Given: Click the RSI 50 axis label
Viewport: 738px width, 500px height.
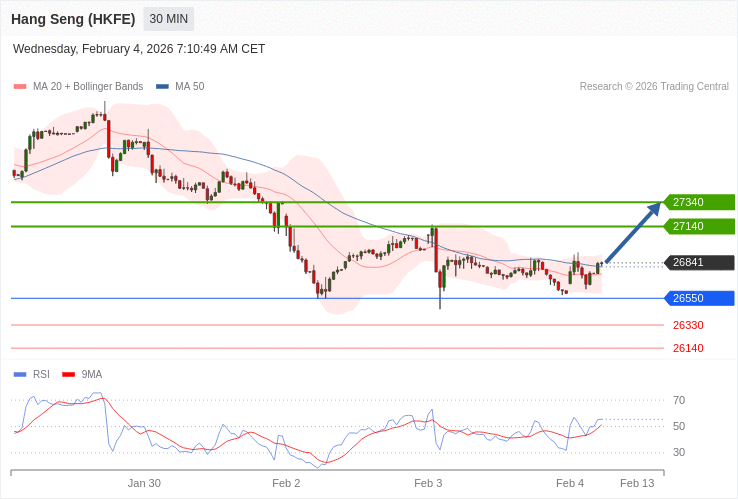Looking at the screenshot, I should (679, 427).
